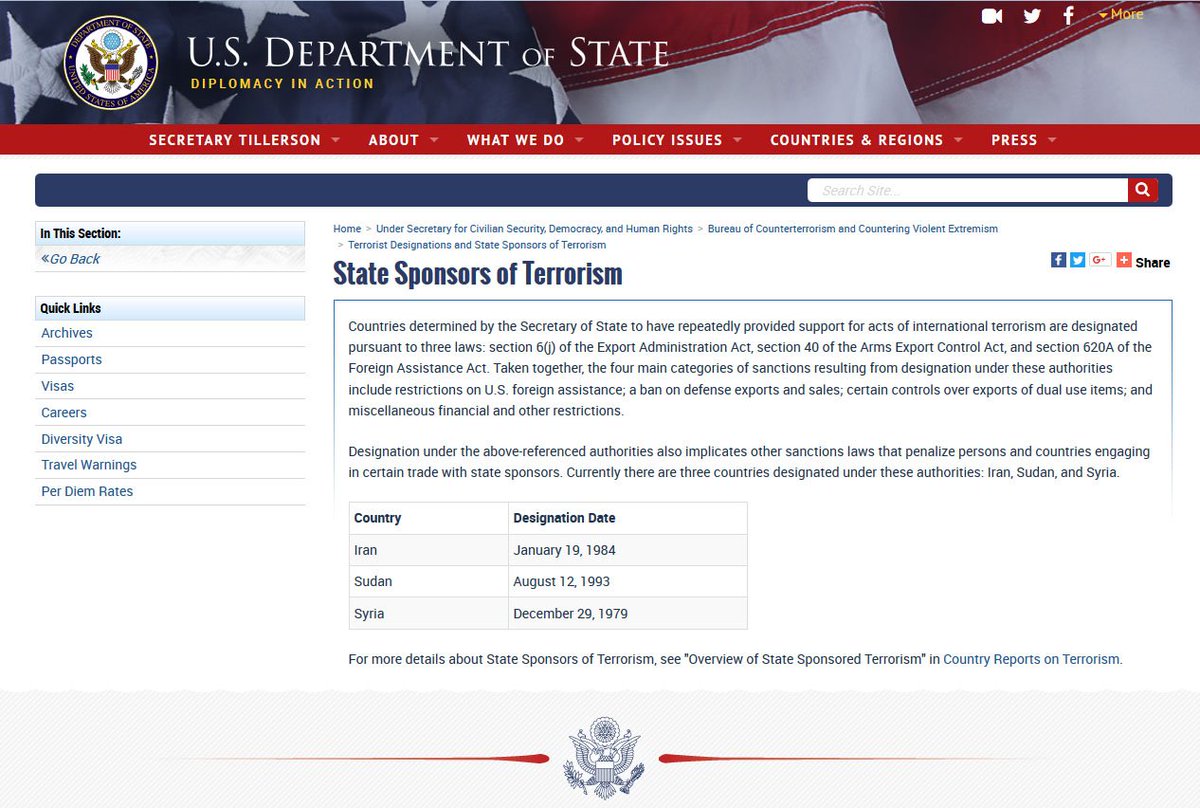Open the Policy Issues menu
The width and height of the screenshot is (1200, 808).
coord(667,140)
